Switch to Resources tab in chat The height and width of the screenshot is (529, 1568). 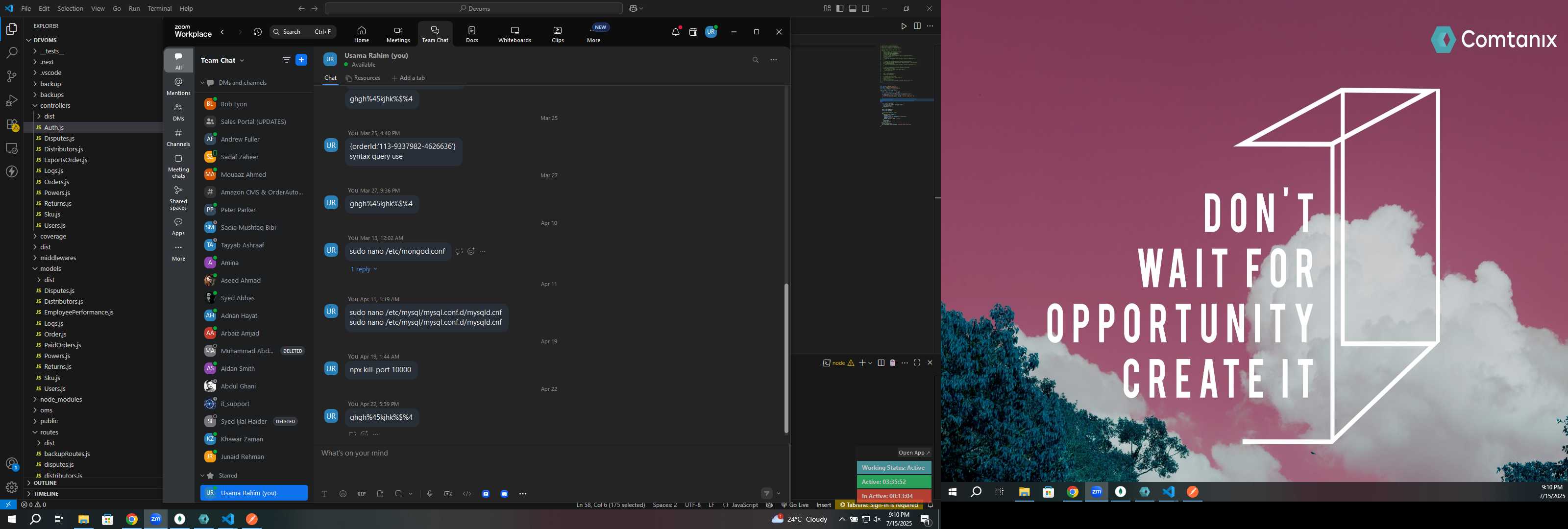point(363,78)
